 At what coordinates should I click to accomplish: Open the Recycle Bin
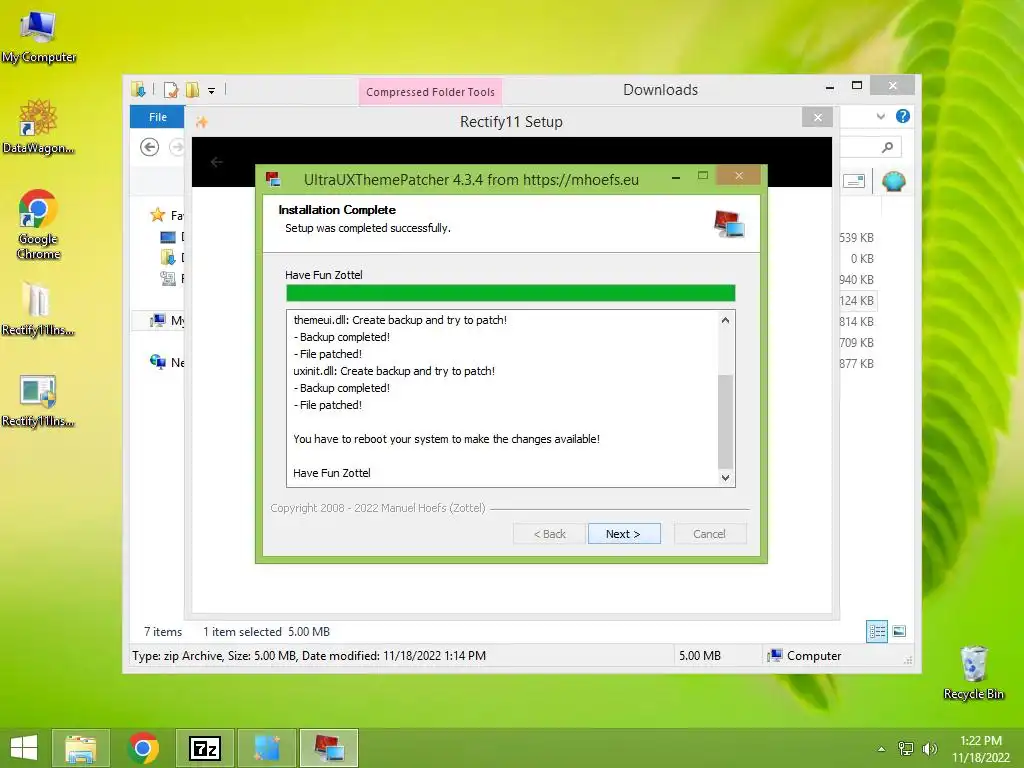click(973, 673)
